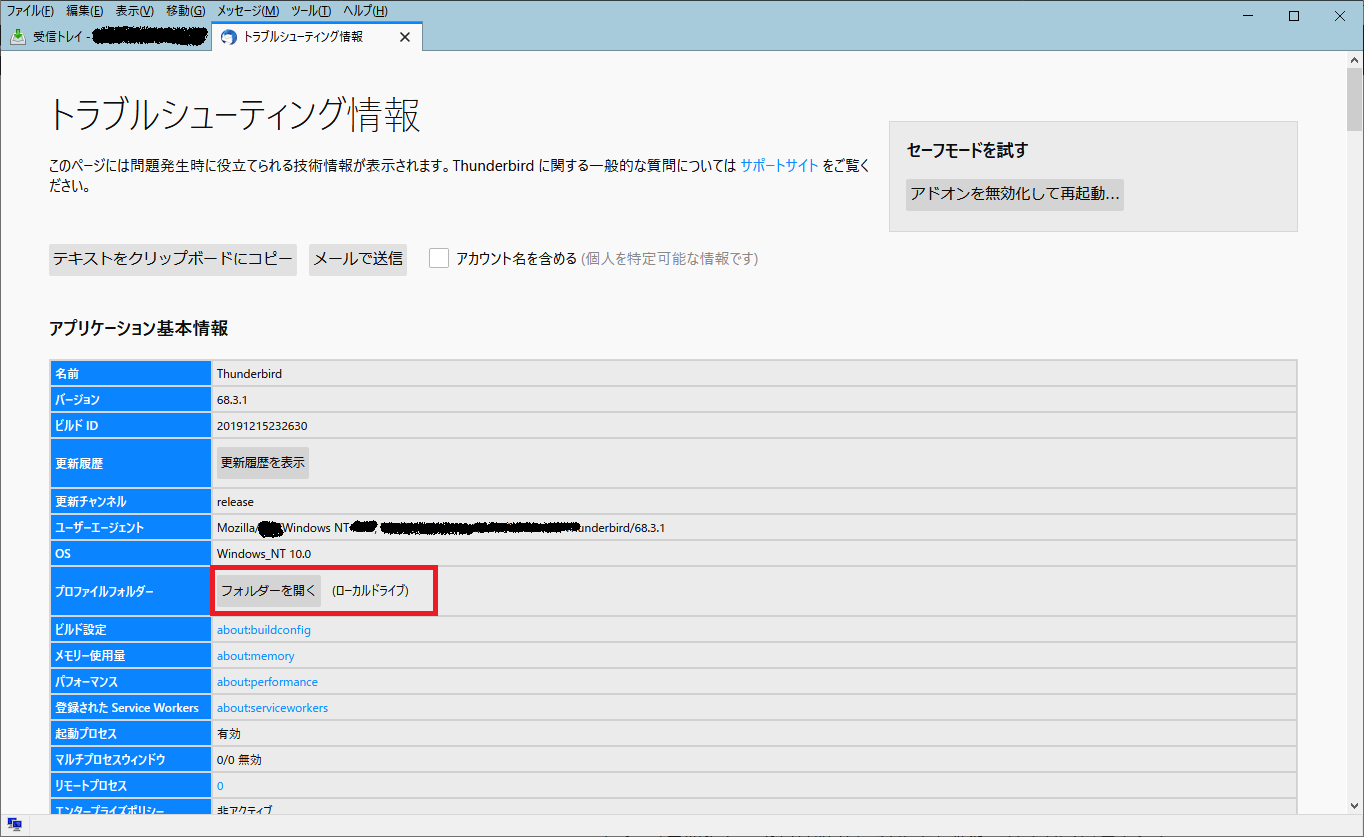Click the inbox download icon on 受信トレイ tab
This screenshot has height=837, width=1364.
click(x=18, y=37)
